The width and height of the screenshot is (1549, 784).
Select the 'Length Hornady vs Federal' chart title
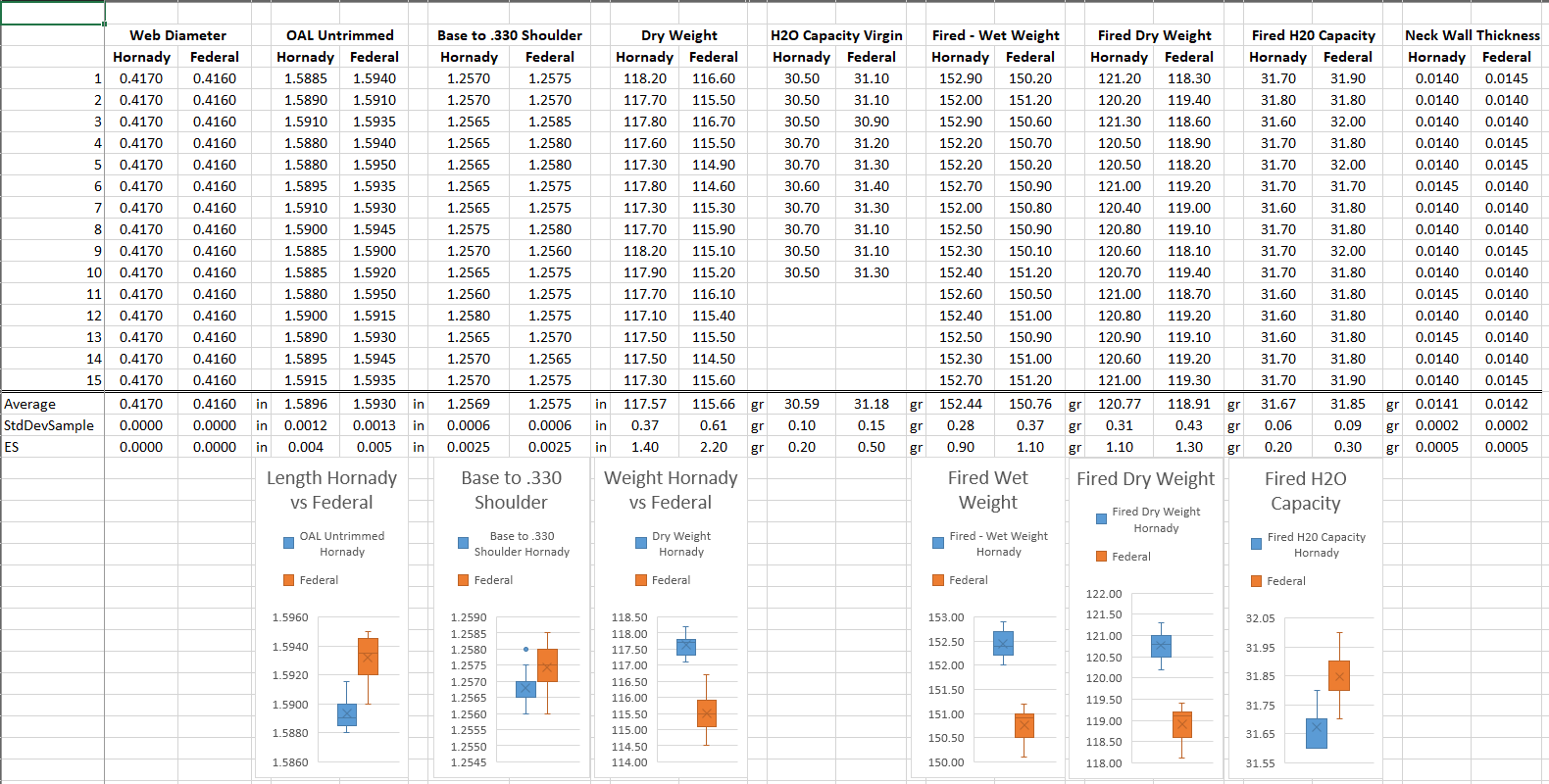[331, 490]
